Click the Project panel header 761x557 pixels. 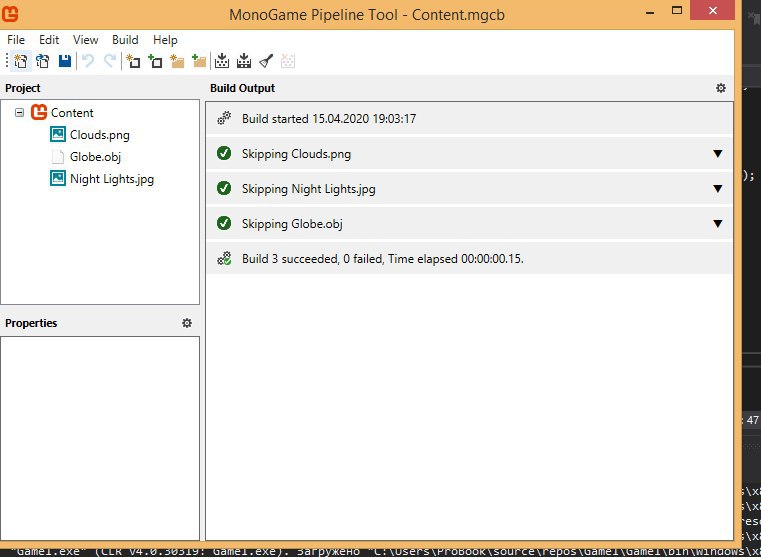23,88
